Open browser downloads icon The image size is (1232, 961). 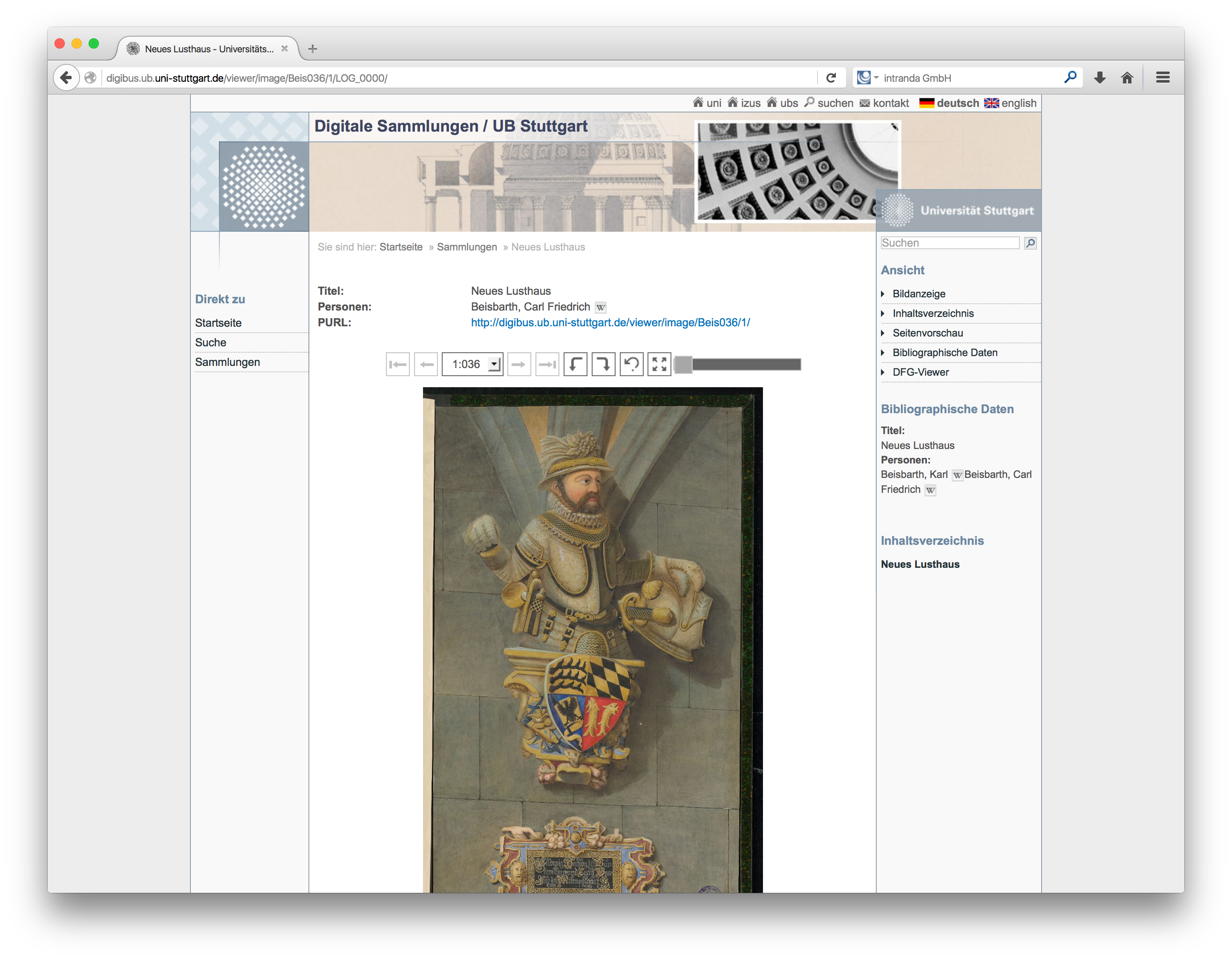(1100, 78)
